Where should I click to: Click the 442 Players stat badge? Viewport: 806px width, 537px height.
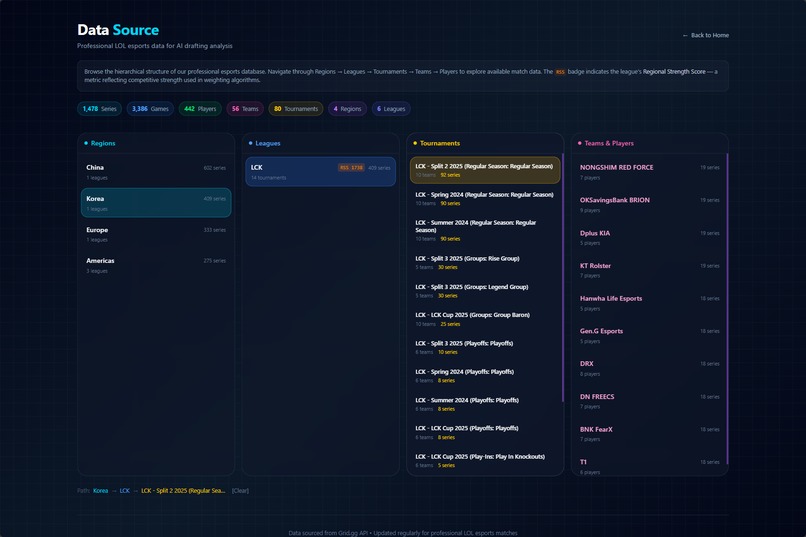coord(200,109)
